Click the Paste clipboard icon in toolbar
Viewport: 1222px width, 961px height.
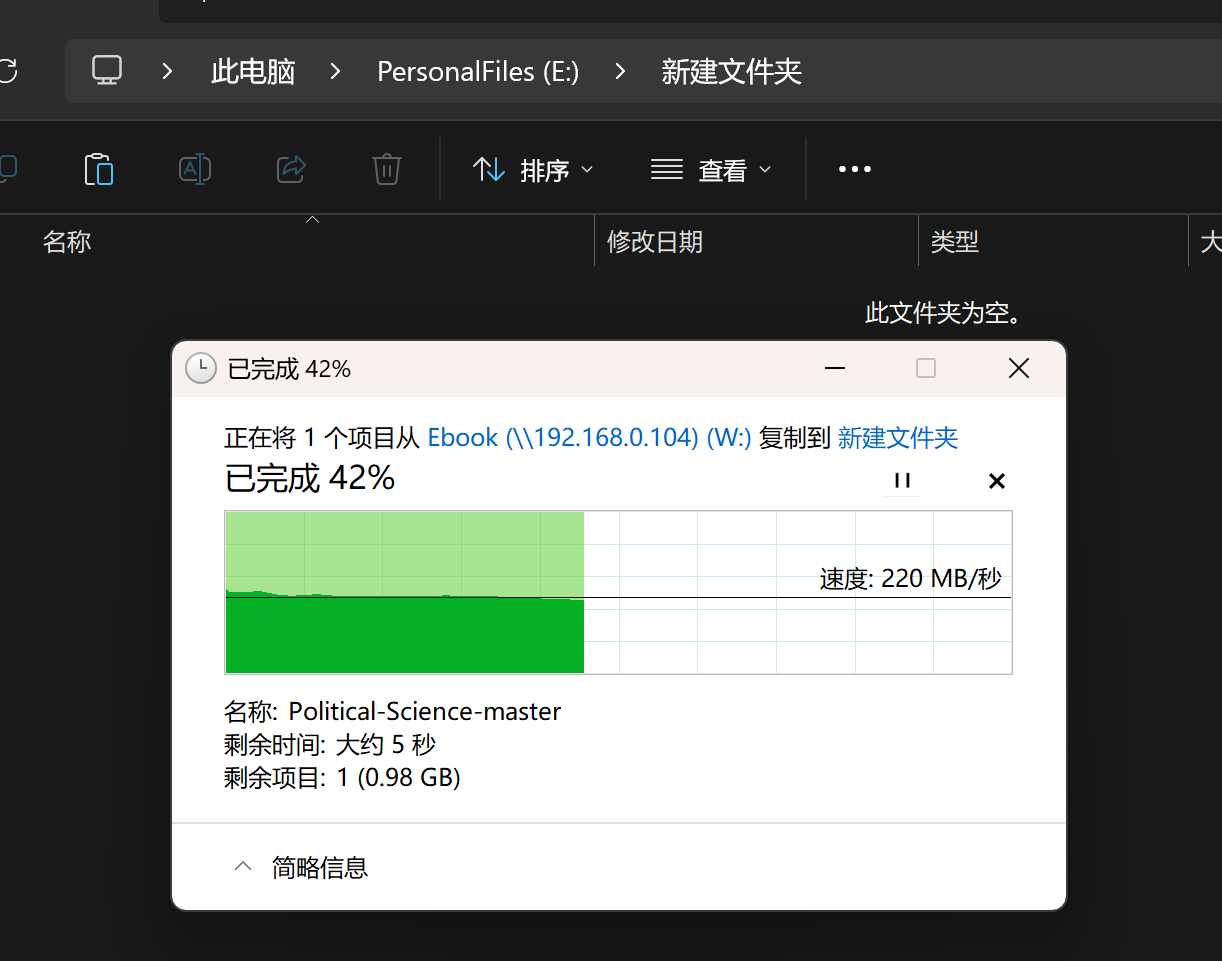[x=99, y=169]
